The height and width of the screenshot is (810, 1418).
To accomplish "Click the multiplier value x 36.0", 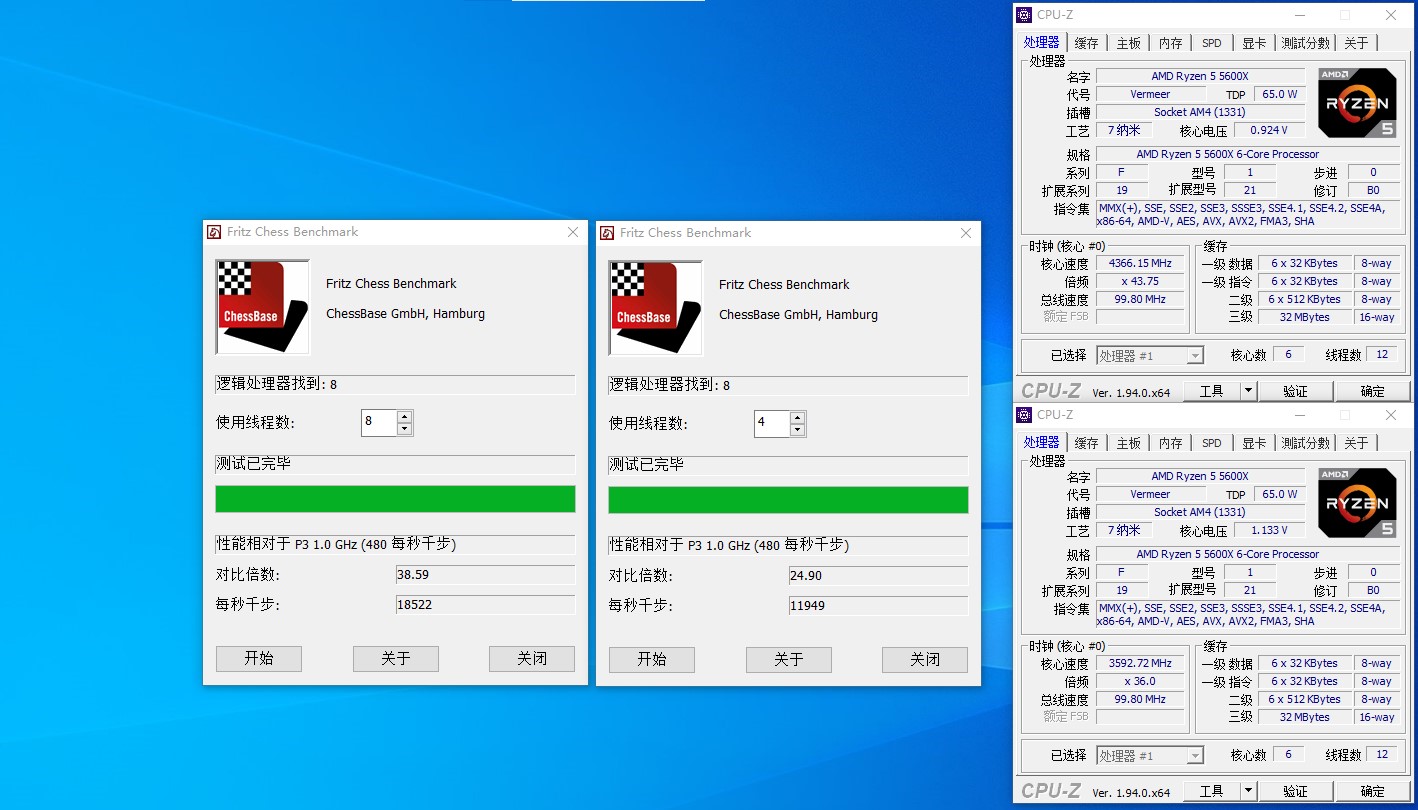I will coord(1140,681).
